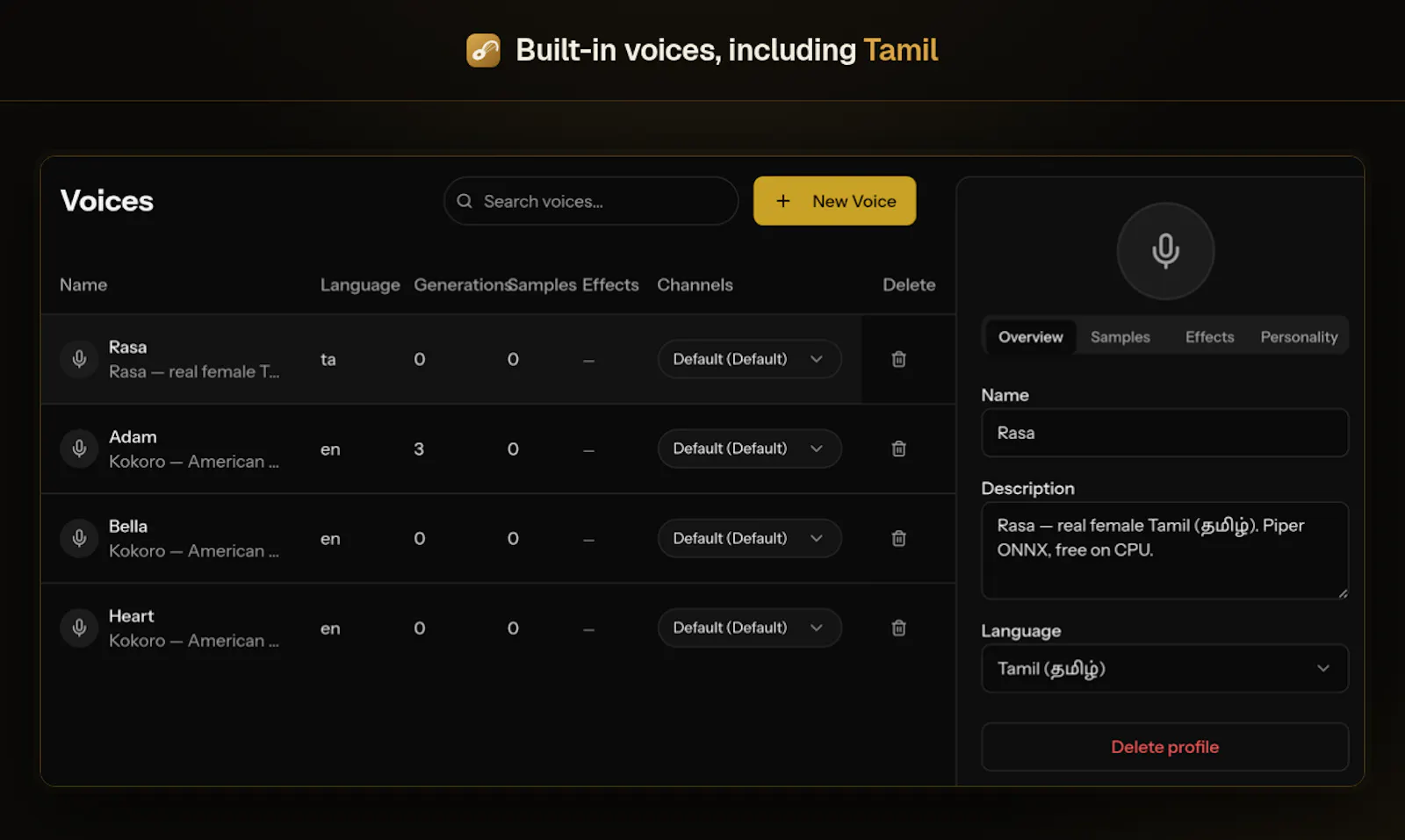
Task: Click the Name field containing Rasa
Action: 1164,433
